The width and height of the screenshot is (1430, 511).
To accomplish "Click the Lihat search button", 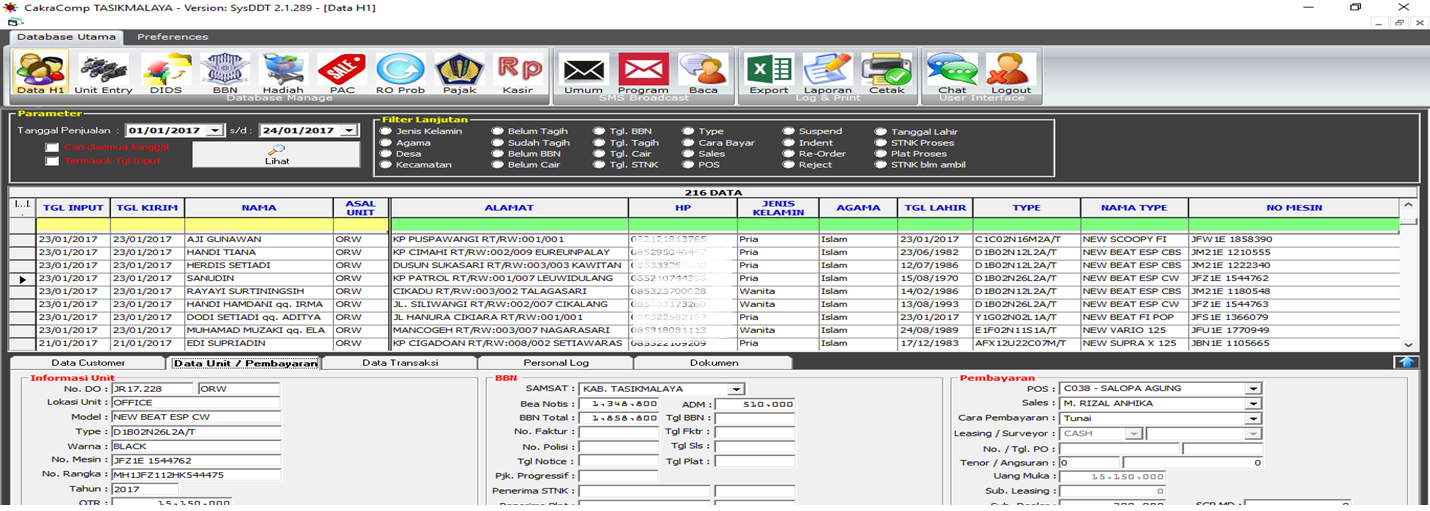I will (x=276, y=154).
